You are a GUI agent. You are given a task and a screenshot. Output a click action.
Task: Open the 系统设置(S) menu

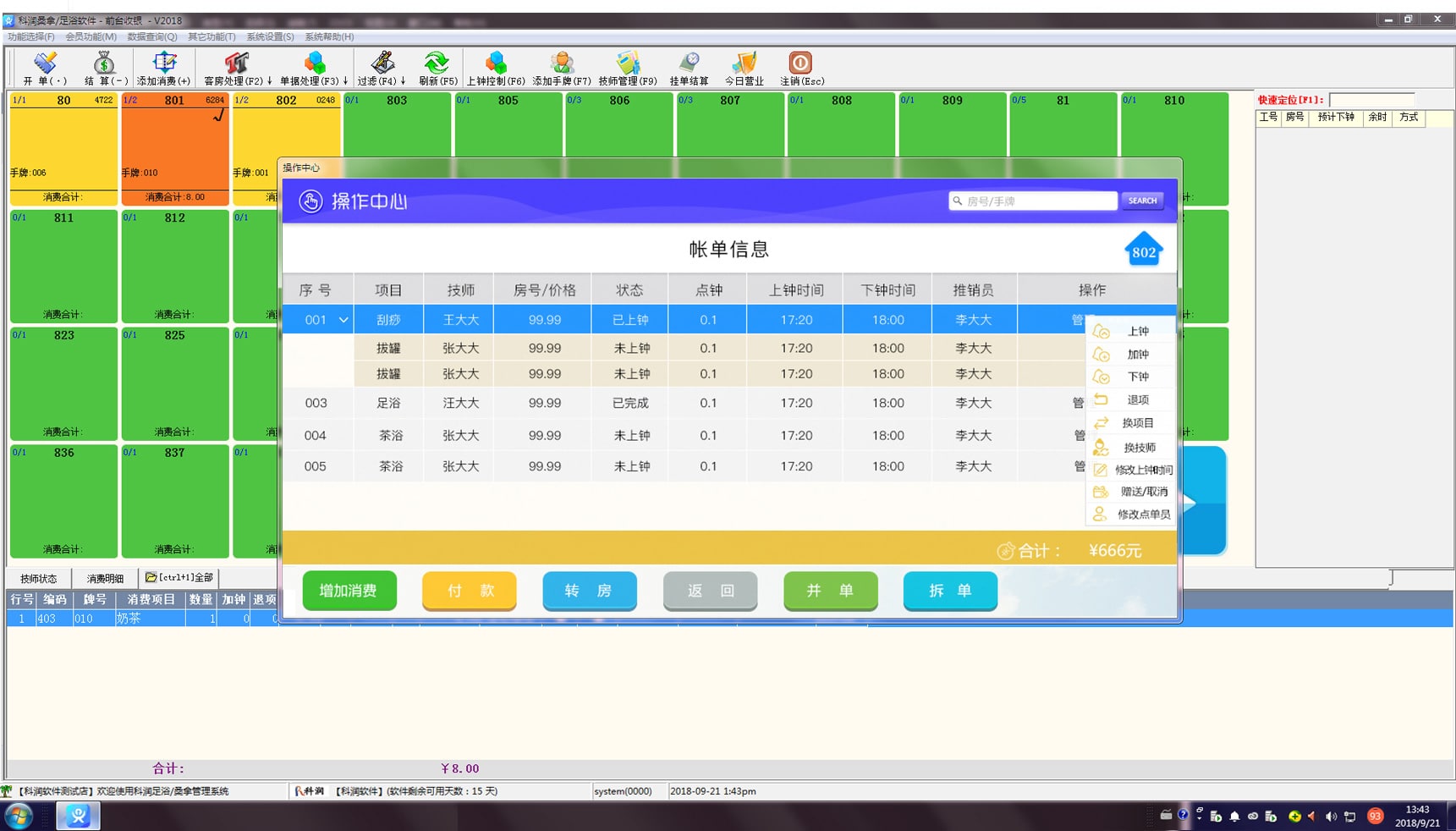point(270,36)
